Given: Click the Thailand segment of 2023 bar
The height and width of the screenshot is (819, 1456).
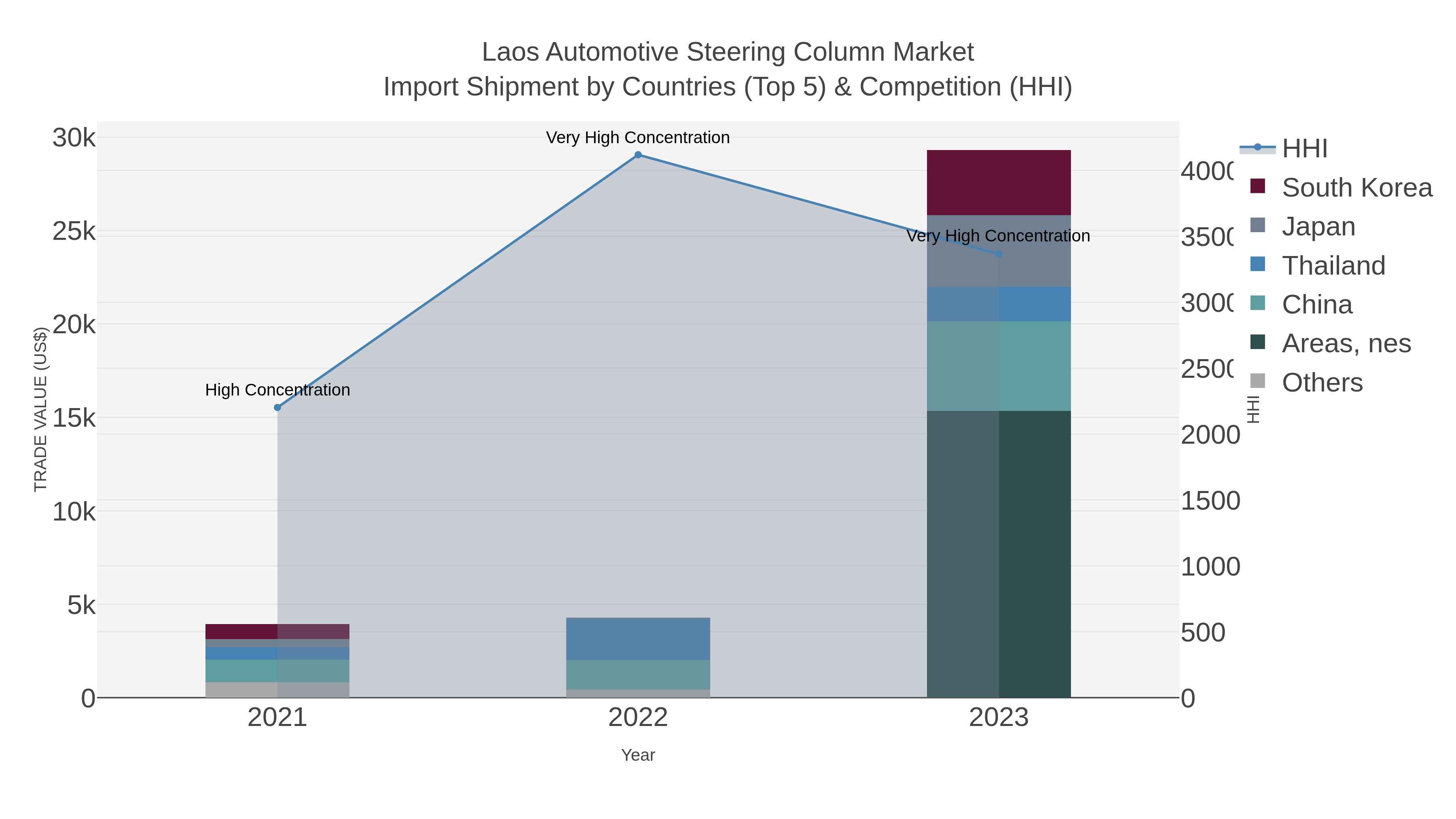Looking at the screenshot, I should point(999,304).
